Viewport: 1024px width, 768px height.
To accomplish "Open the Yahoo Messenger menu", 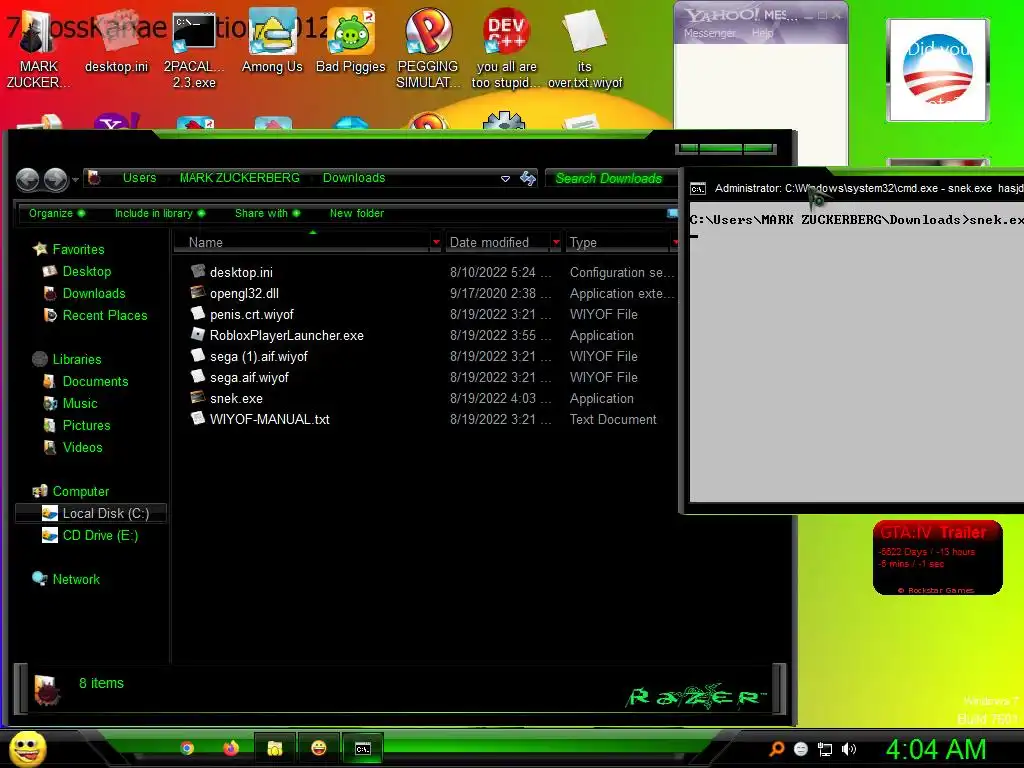I will tap(709, 33).
